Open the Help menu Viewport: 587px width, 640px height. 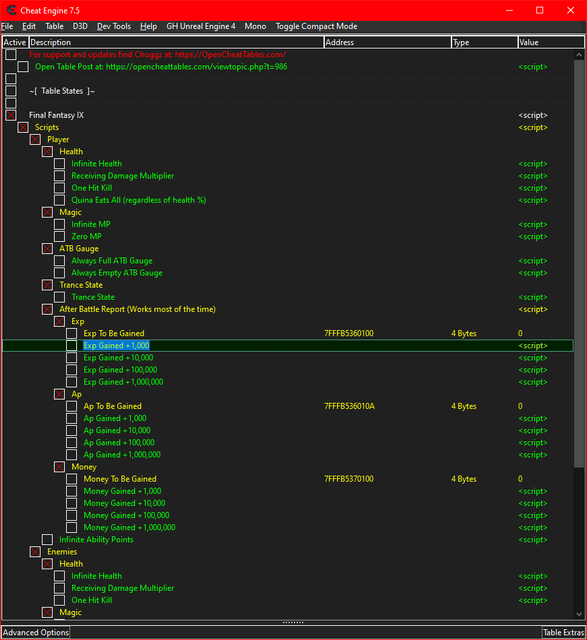pos(148,27)
